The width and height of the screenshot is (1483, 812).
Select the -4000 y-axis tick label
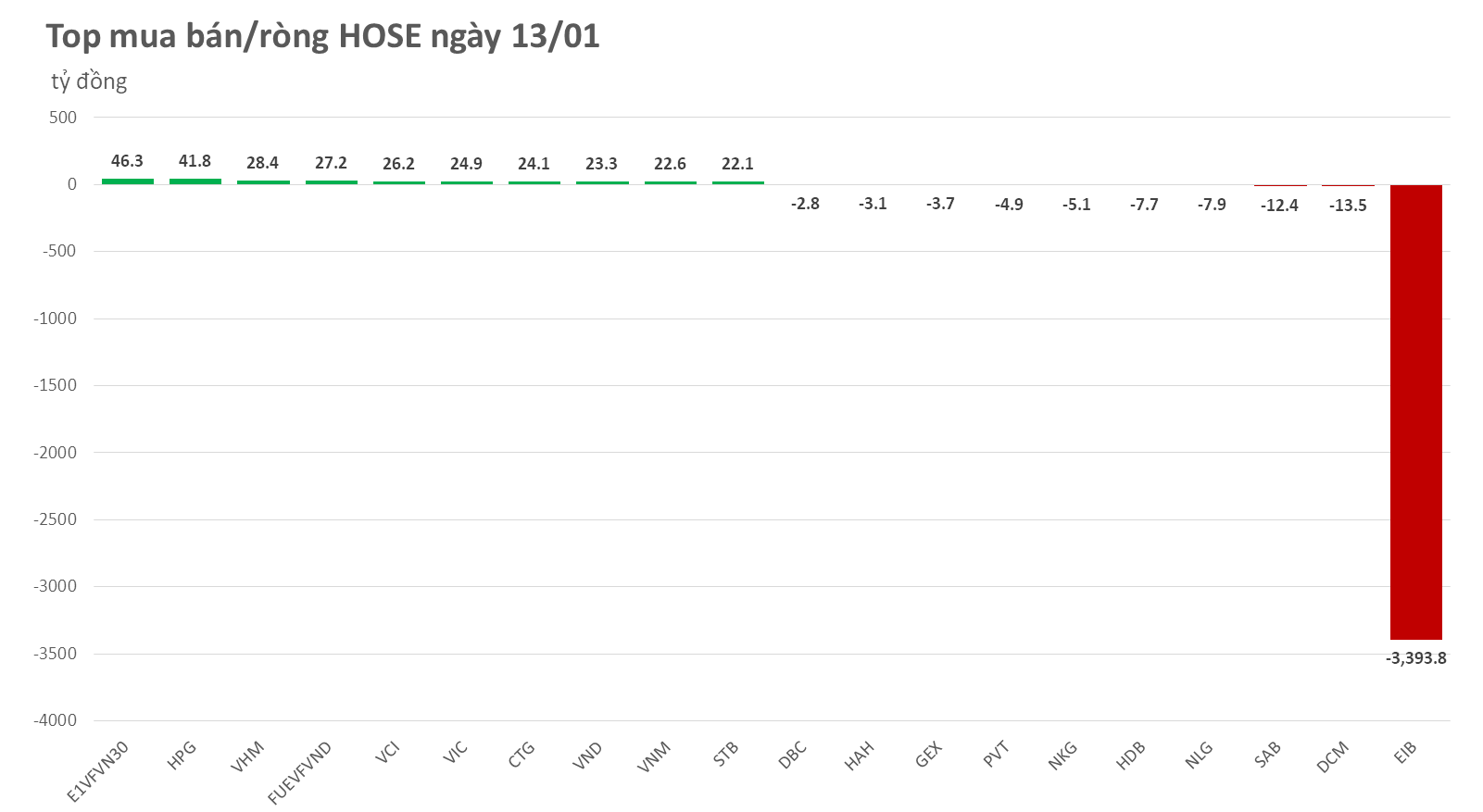click(56, 720)
